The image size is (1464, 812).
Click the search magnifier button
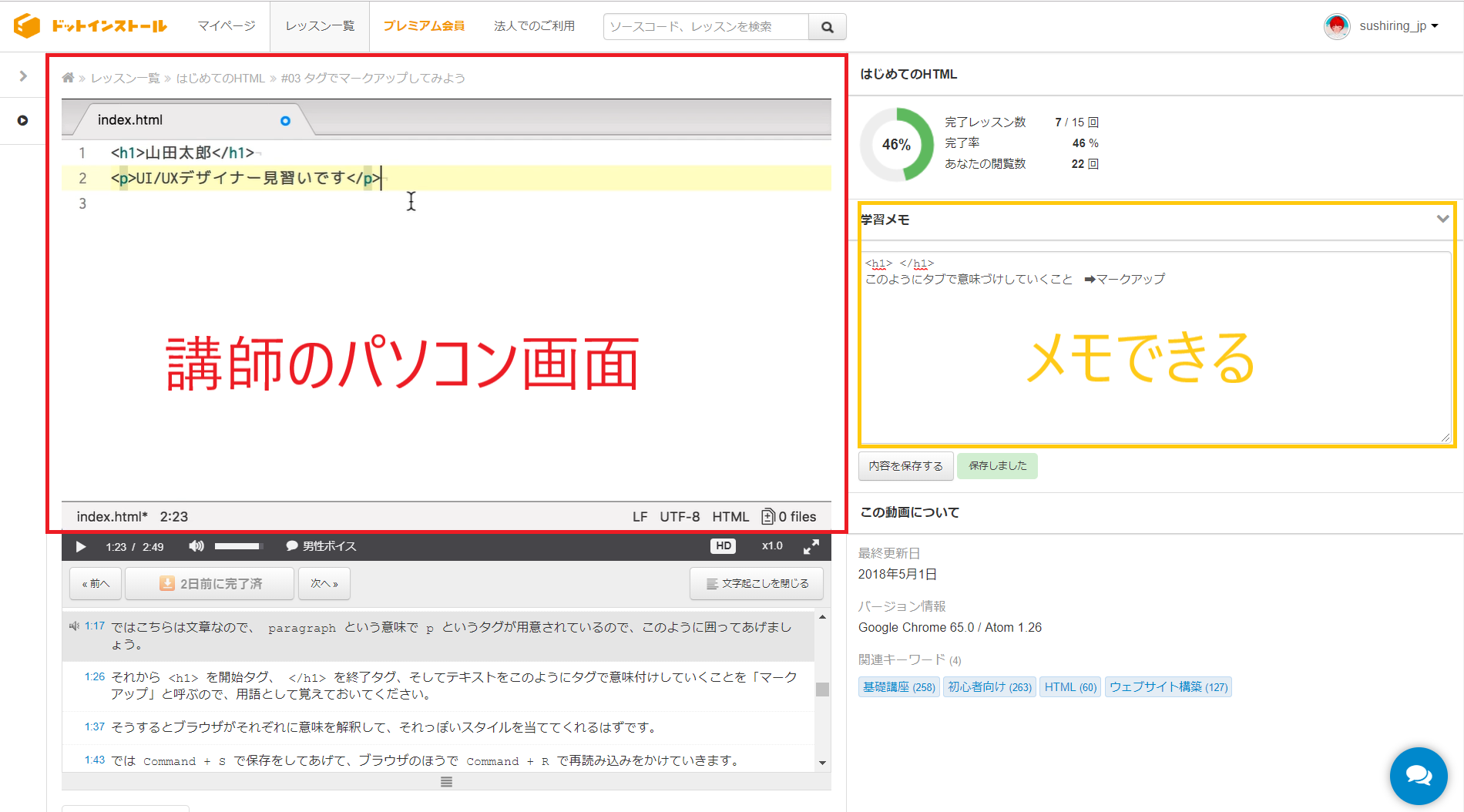pos(828,26)
